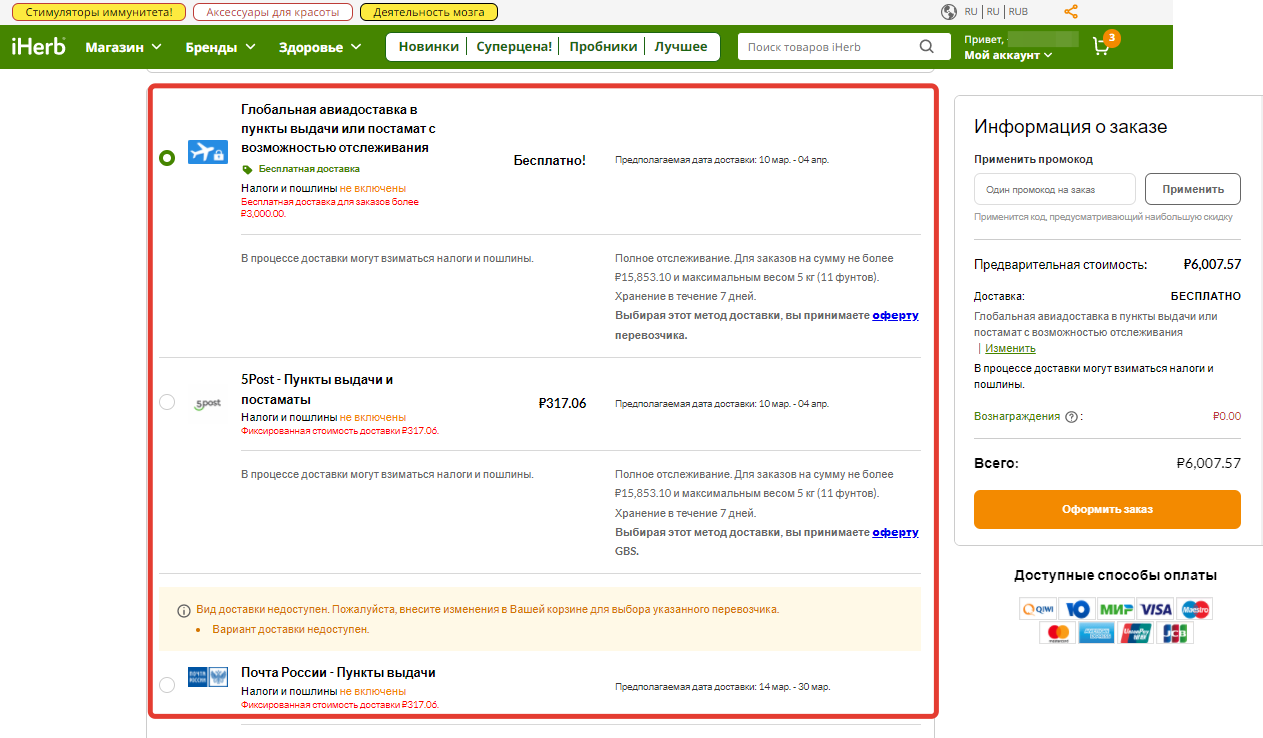Click the Оформить заказ button
Image resolution: width=1263 pixels, height=738 pixels.
coord(1107,509)
